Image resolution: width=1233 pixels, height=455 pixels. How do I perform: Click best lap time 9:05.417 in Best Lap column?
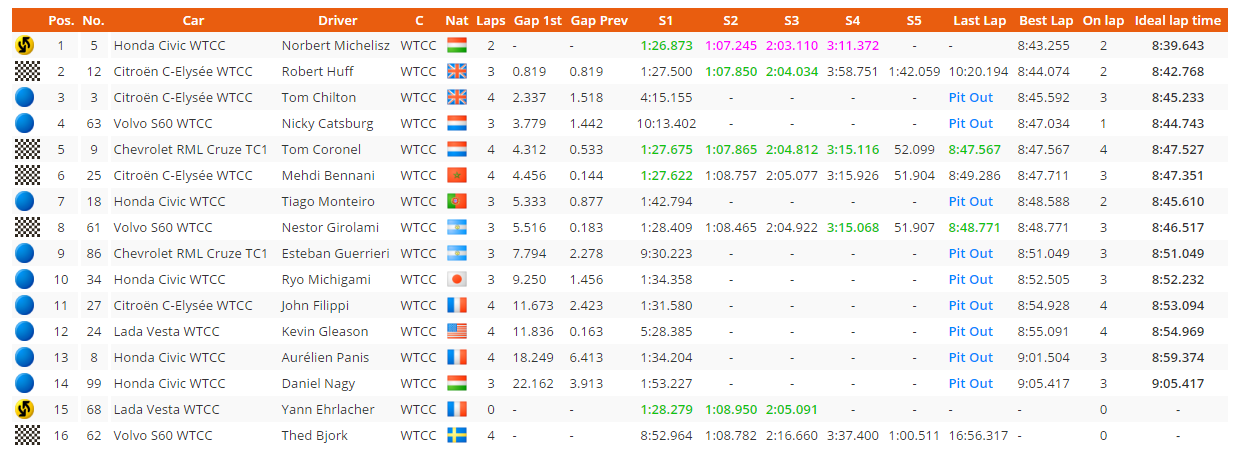tap(1044, 384)
